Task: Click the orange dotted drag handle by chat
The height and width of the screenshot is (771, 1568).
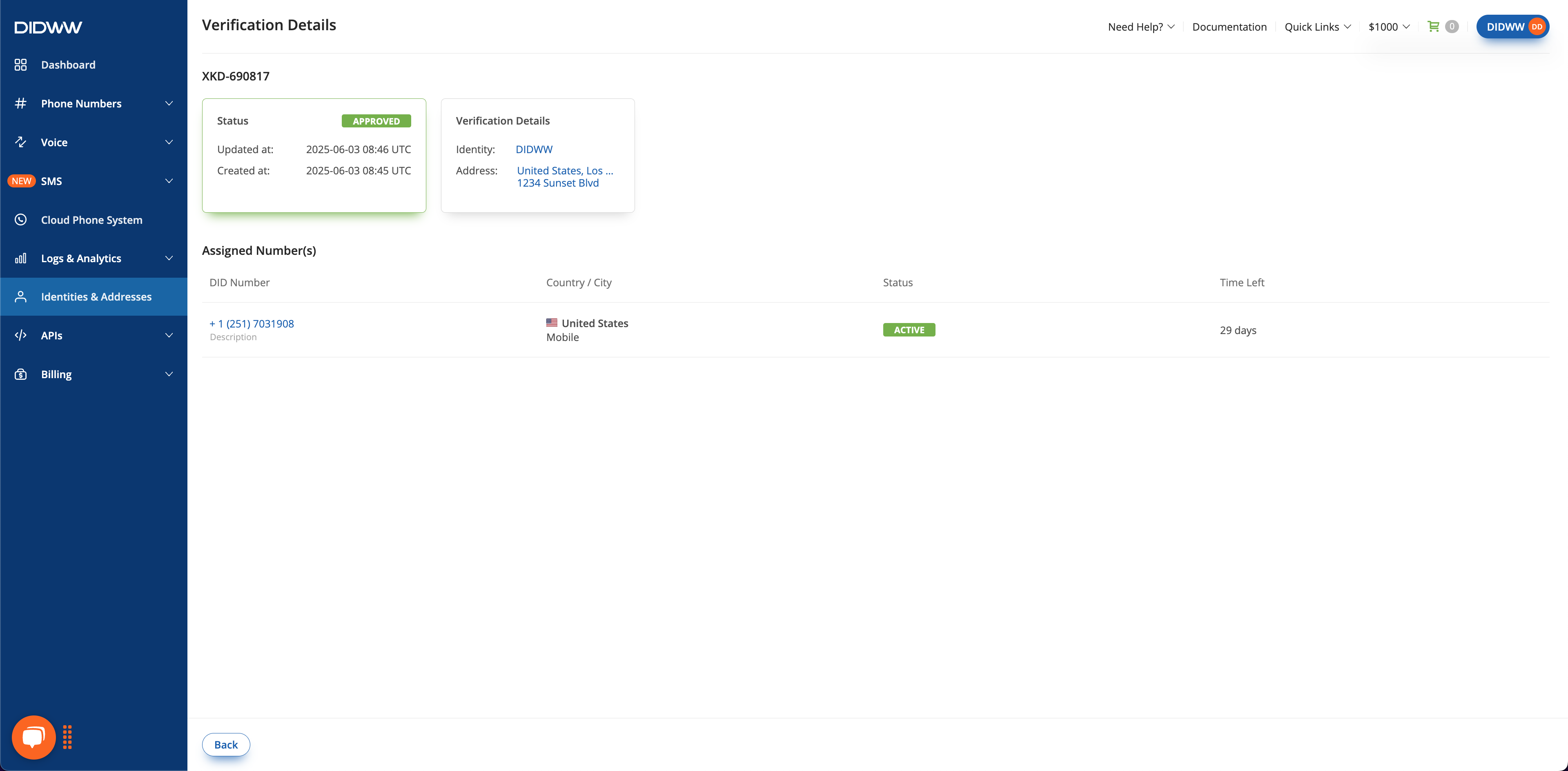Action: tap(67, 737)
